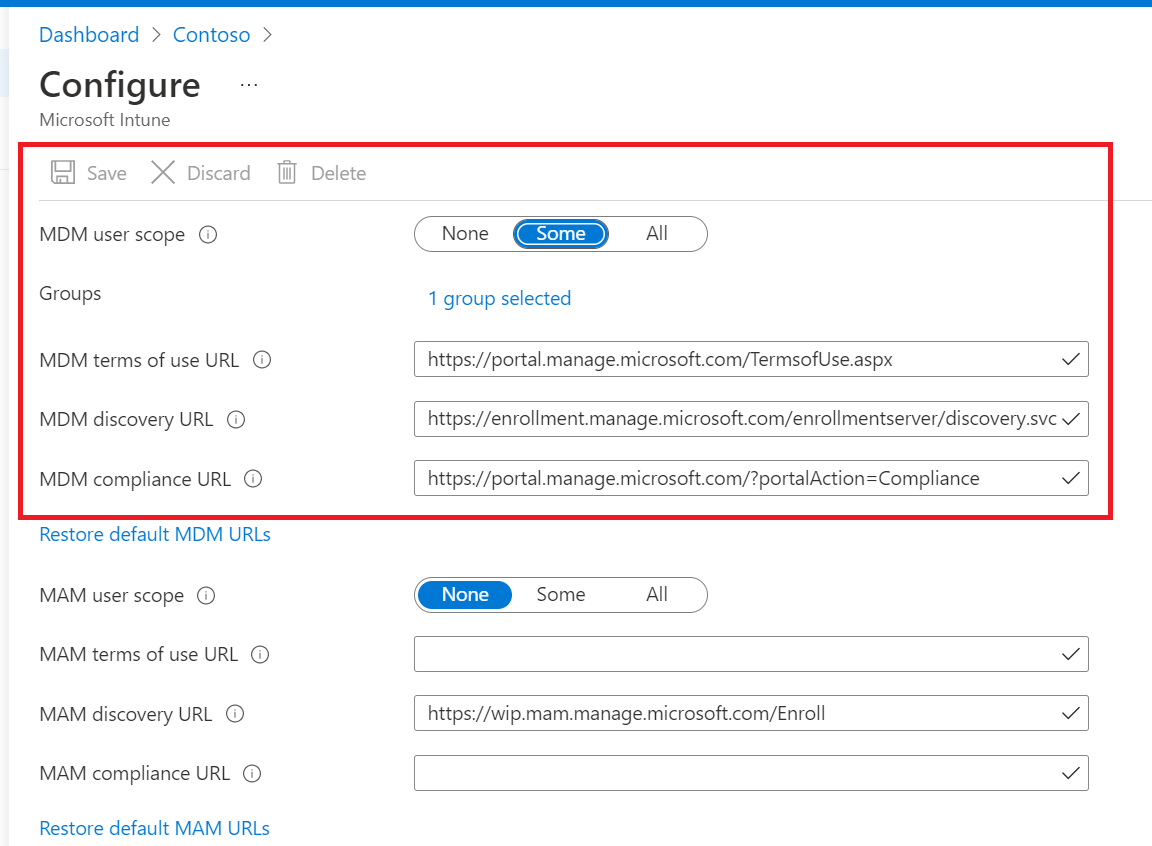Set MDM user scope to All
1152x846 pixels.
656,233
